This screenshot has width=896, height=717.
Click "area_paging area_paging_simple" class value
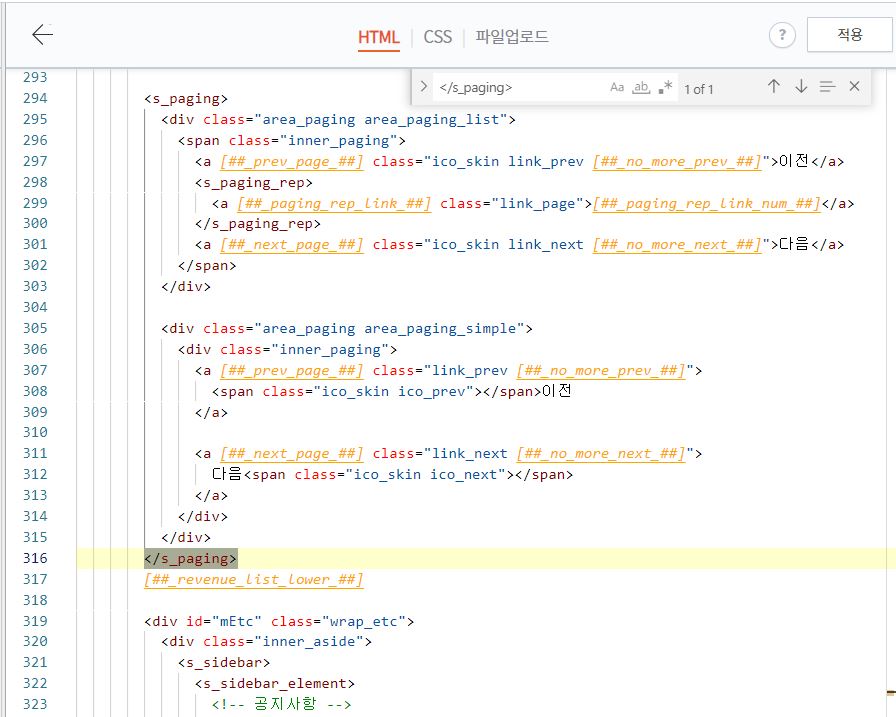tap(389, 329)
